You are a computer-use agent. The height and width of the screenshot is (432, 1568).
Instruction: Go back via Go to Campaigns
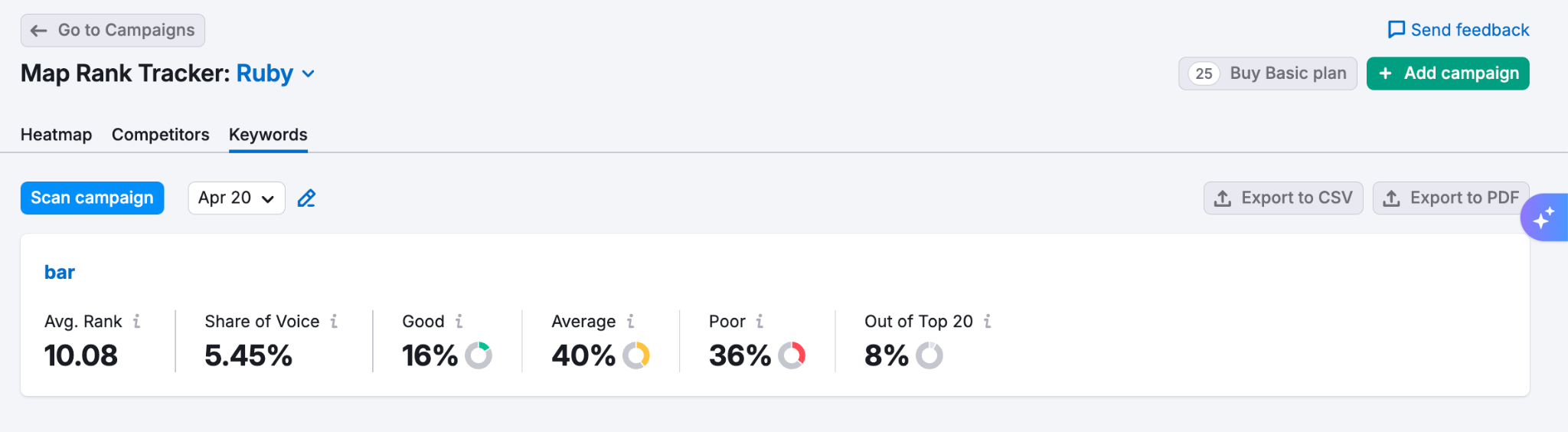113,31
